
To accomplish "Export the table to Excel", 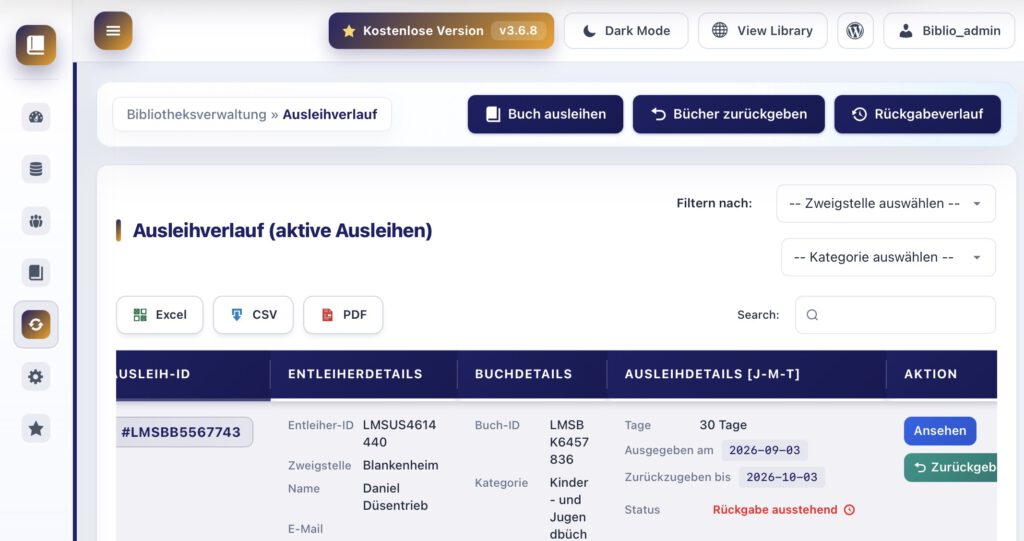I will point(160,315).
